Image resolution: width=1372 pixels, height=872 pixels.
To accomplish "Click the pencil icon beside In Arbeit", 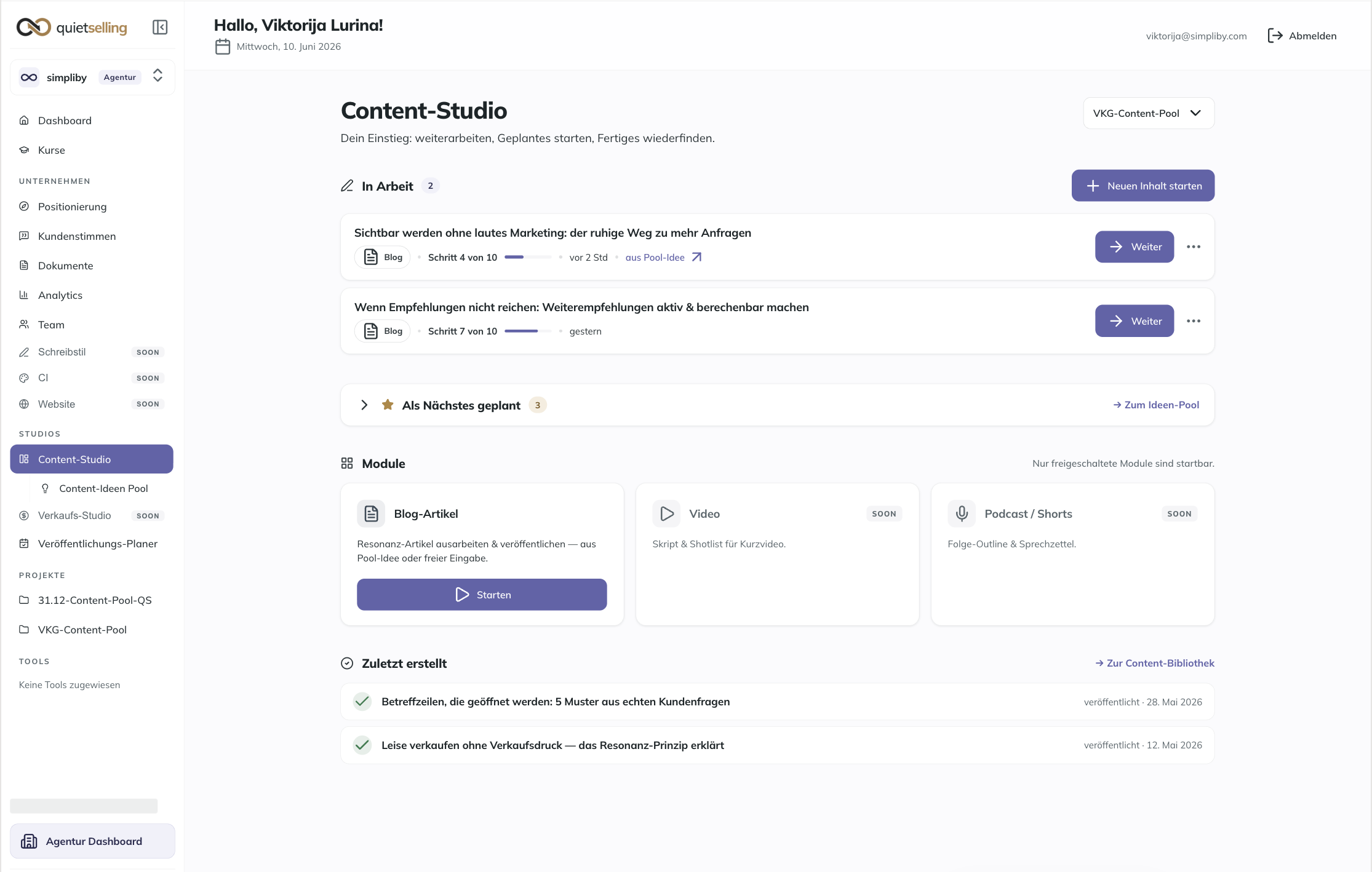I will coord(347,186).
